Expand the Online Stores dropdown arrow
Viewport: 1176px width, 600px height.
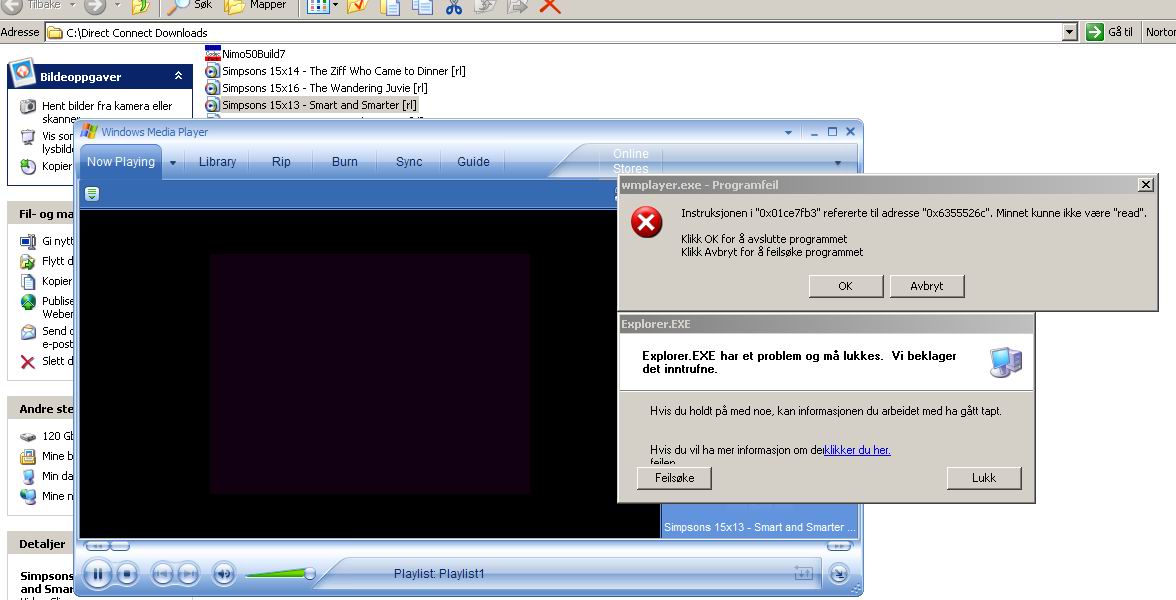click(x=838, y=163)
